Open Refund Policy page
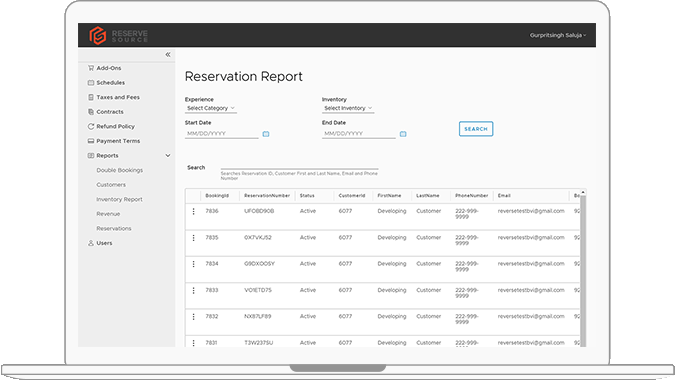The width and height of the screenshot is (675, 380). (115, 127)
